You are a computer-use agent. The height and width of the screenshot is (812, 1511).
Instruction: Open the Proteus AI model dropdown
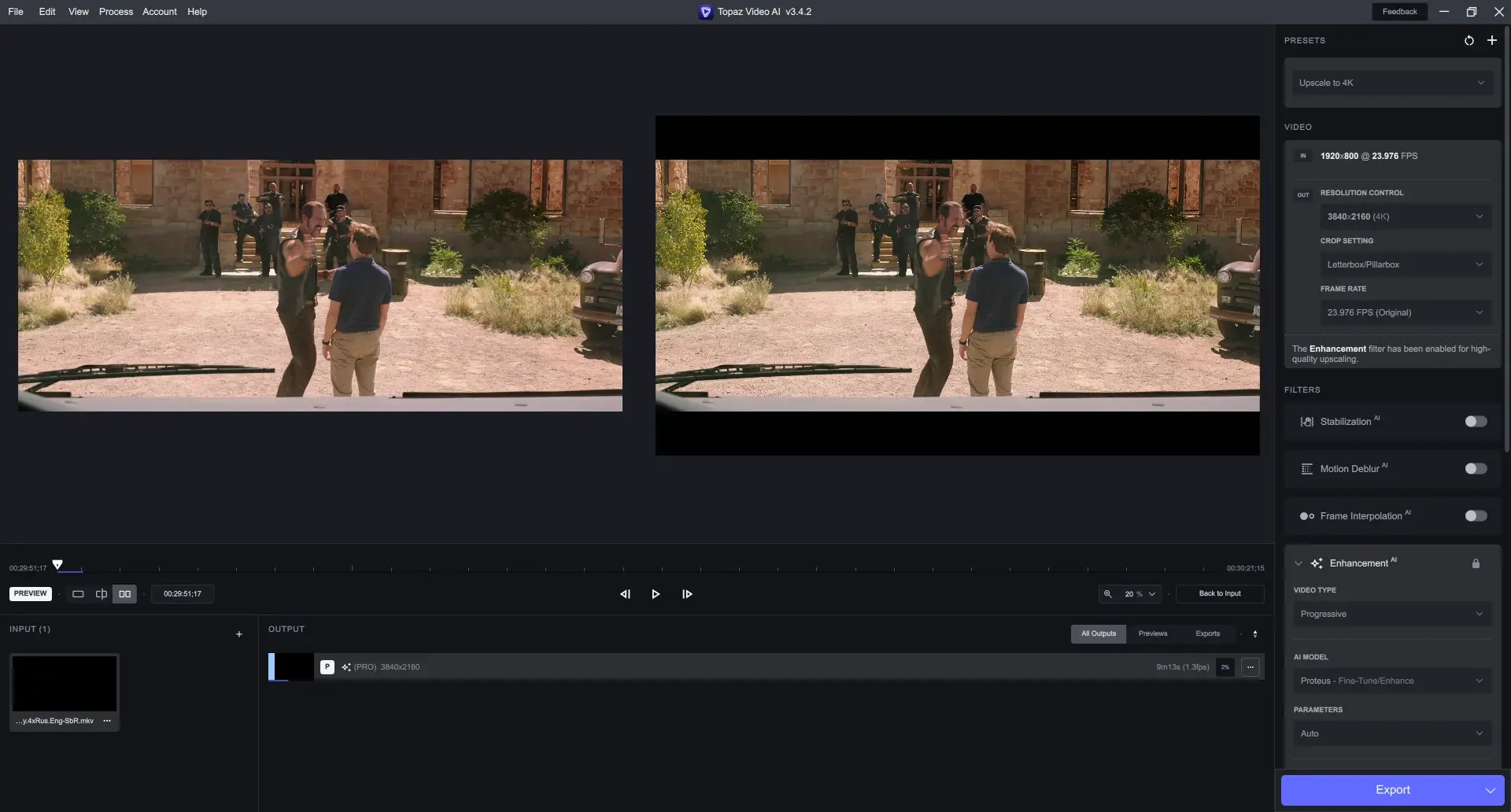[1391, 681]
